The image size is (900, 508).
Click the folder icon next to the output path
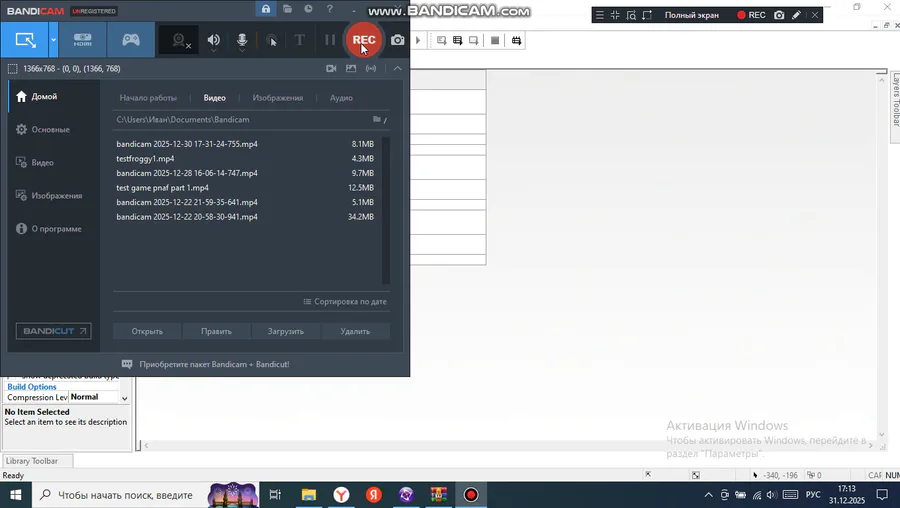click(377, 119)
